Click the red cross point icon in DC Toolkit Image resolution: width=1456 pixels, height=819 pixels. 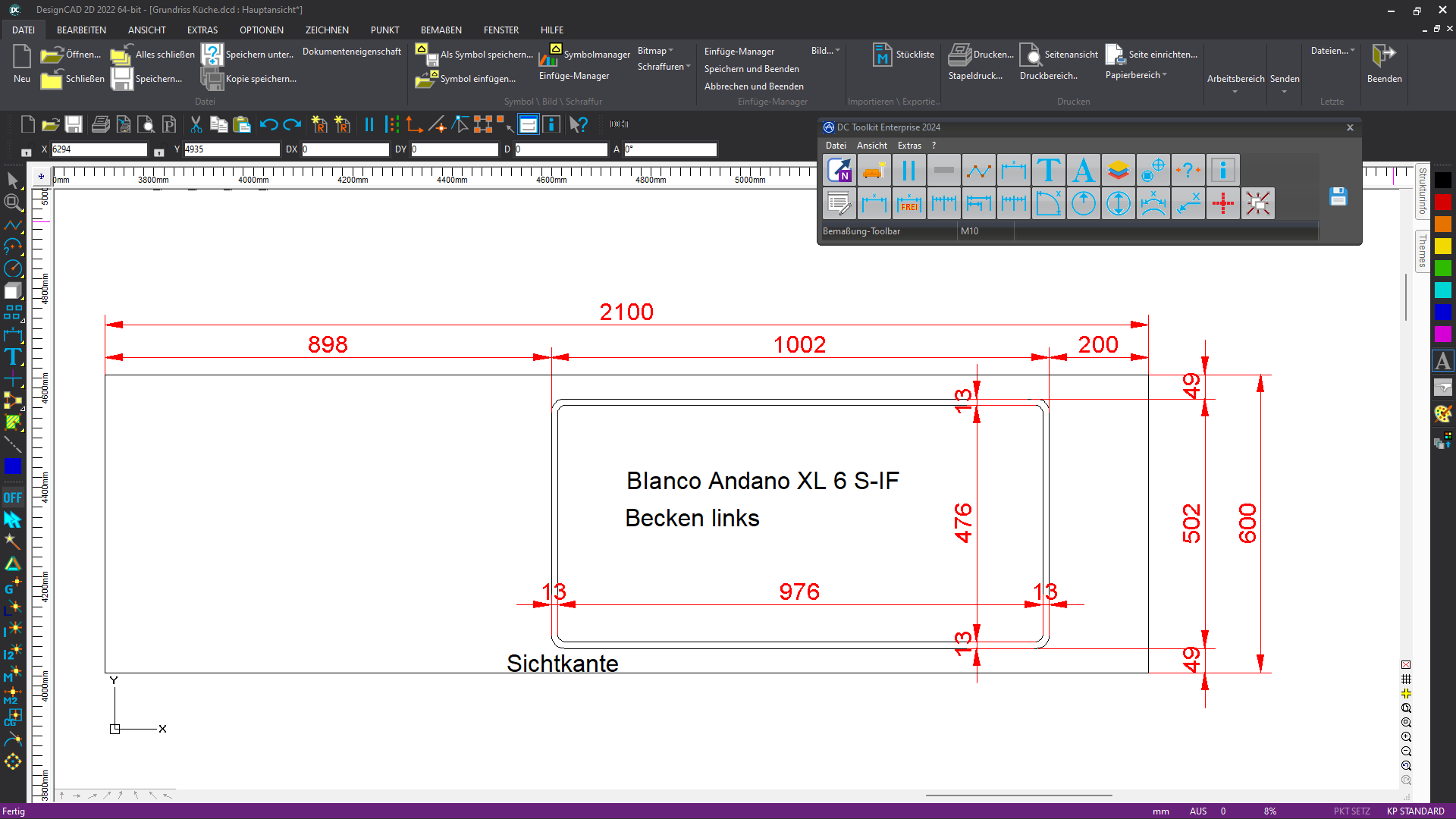pyautogui.click(x=1222, y=203)
